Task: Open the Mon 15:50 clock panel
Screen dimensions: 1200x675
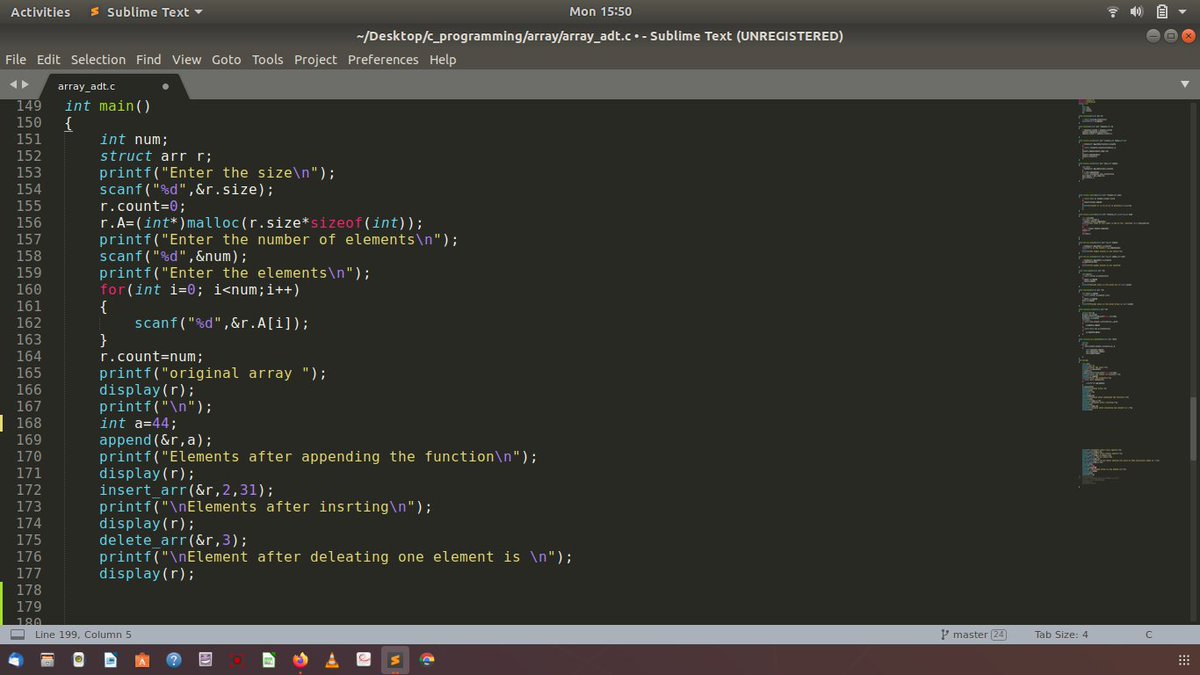Action: tap(600, 11)
